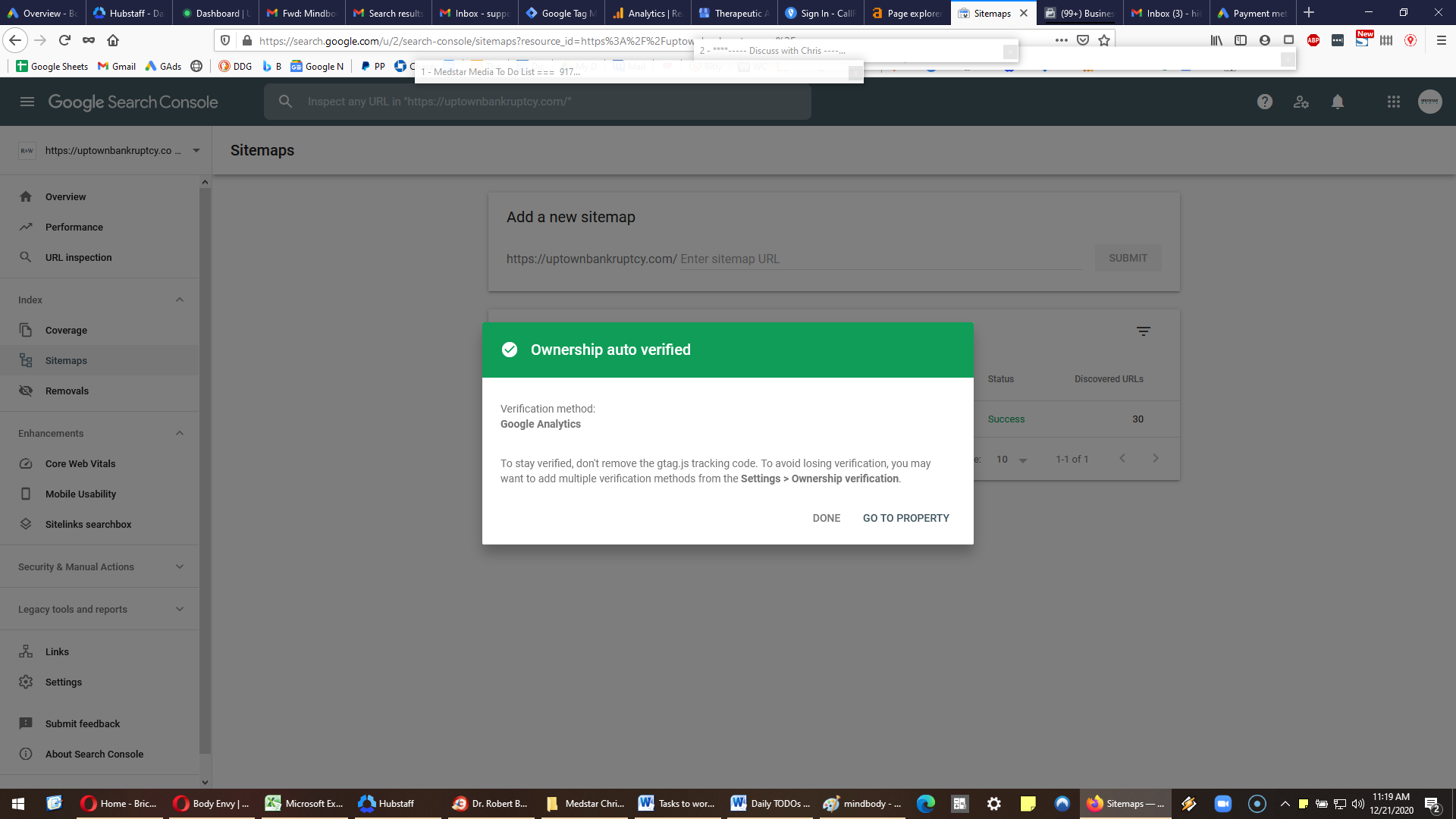Click GO TO PROPERTY button
Screen dimensions: 1456x819
click(906, 518)
